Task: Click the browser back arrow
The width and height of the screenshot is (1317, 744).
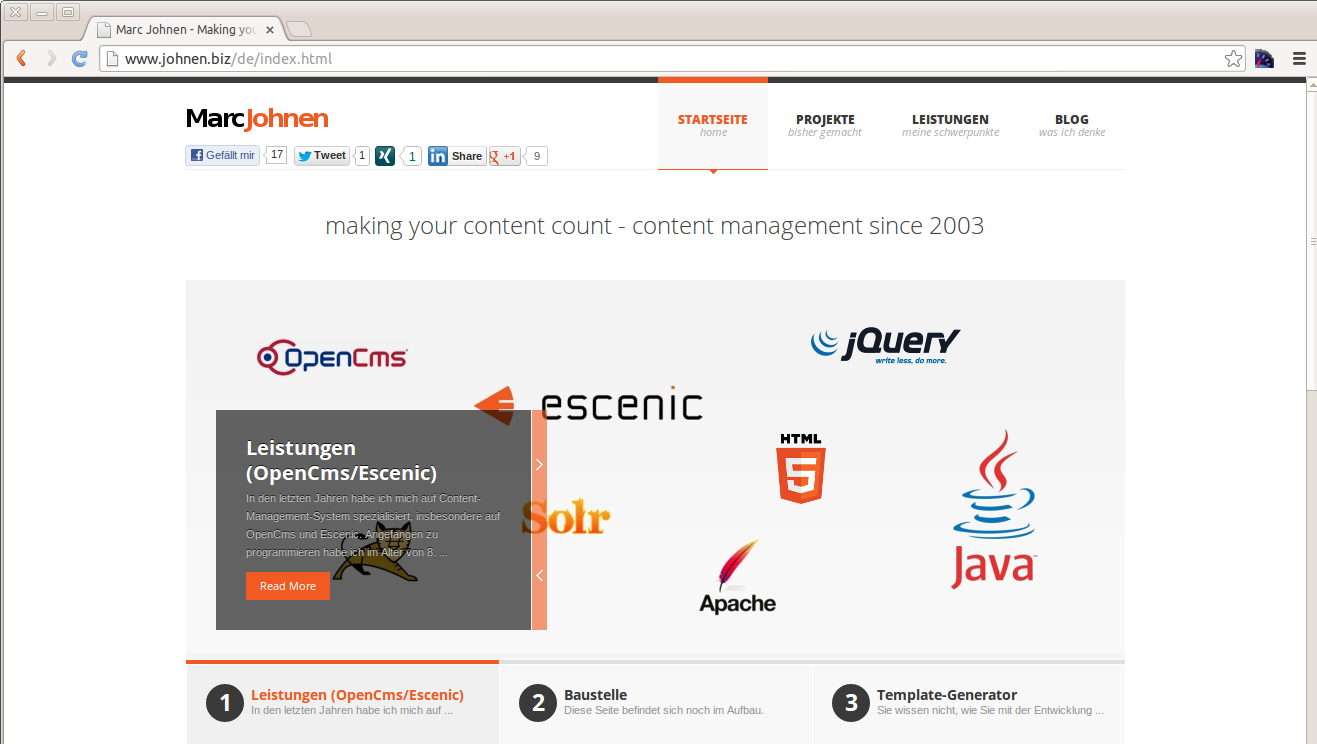Action: [x=21, y=59]
